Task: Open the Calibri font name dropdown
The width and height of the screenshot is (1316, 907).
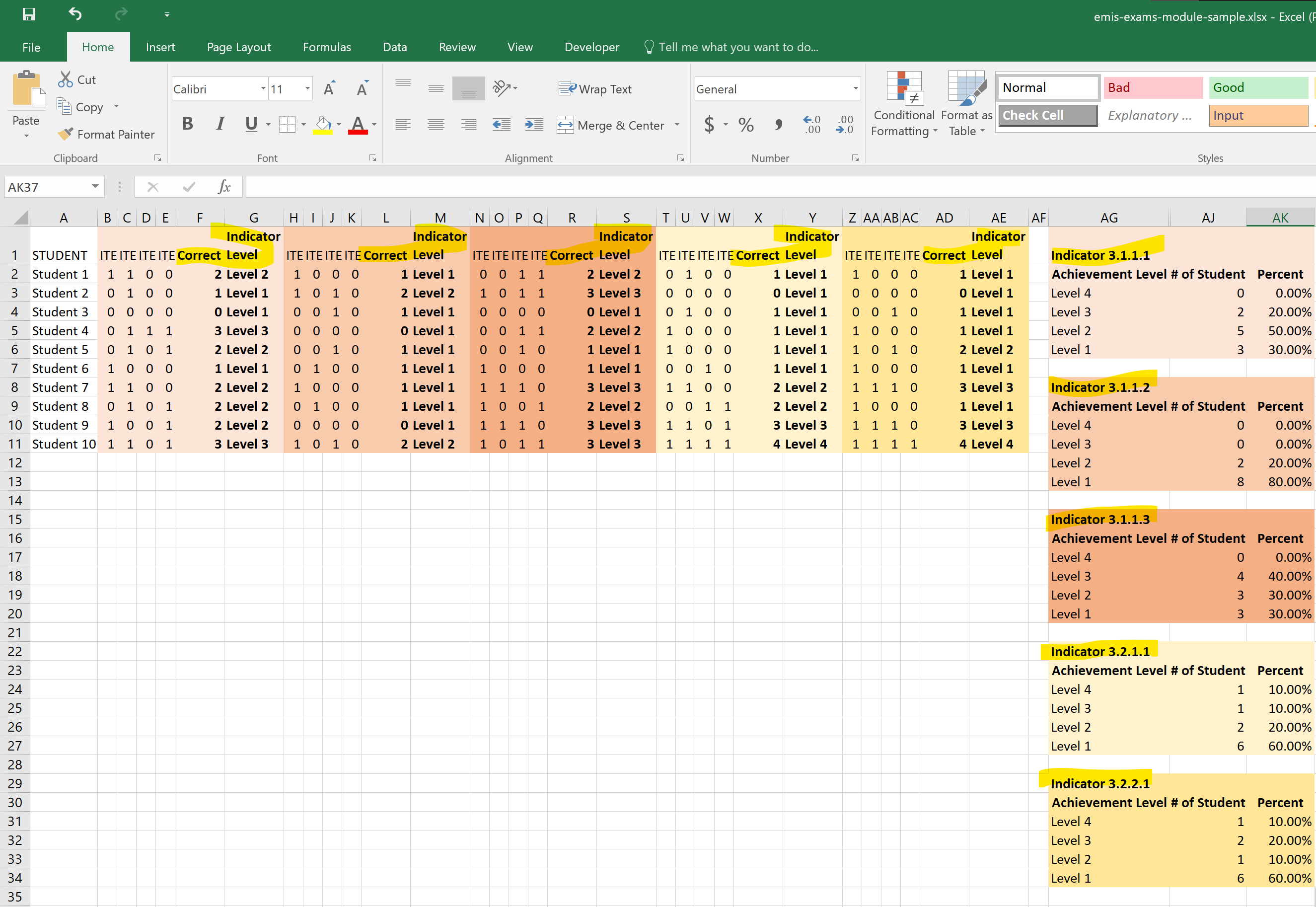Action: pyautogui.click(x=263, y=88)
